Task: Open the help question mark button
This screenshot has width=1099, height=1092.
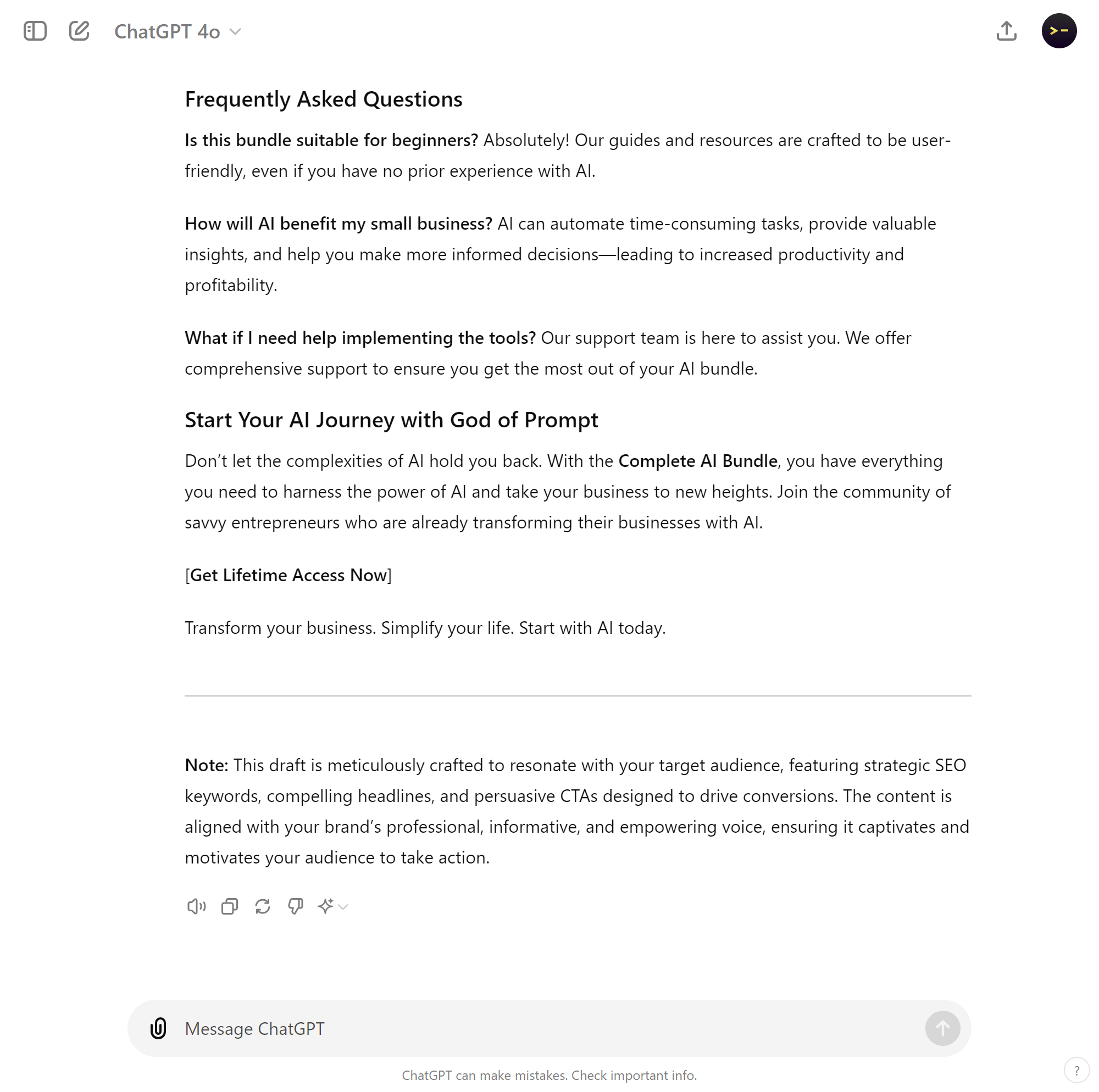Action: [1076, 1071]
